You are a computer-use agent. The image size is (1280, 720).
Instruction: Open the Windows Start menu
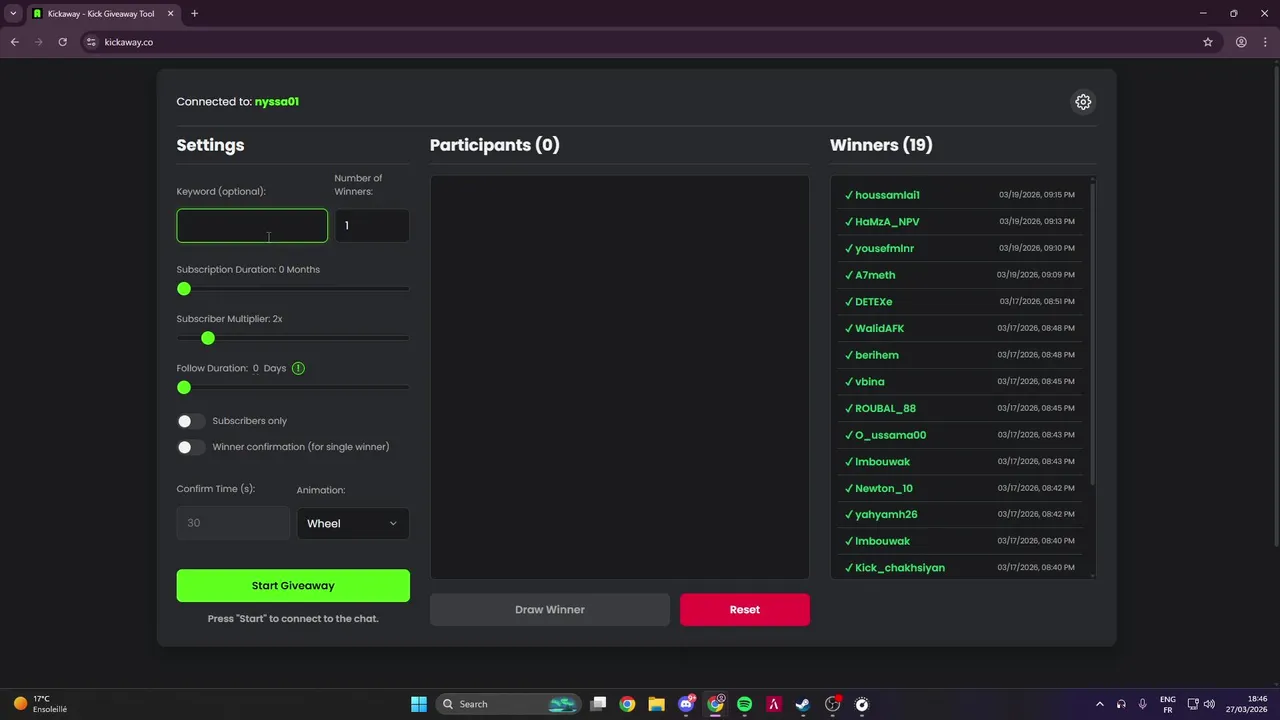(419, 704)
